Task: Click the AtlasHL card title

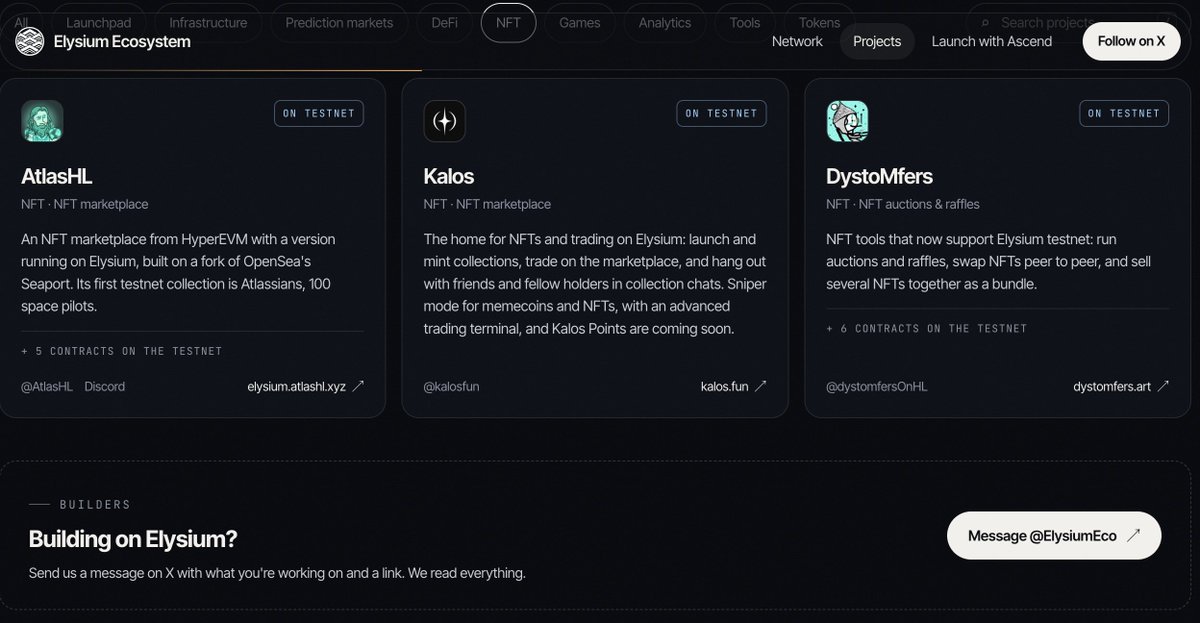Action: coord(57,176)
